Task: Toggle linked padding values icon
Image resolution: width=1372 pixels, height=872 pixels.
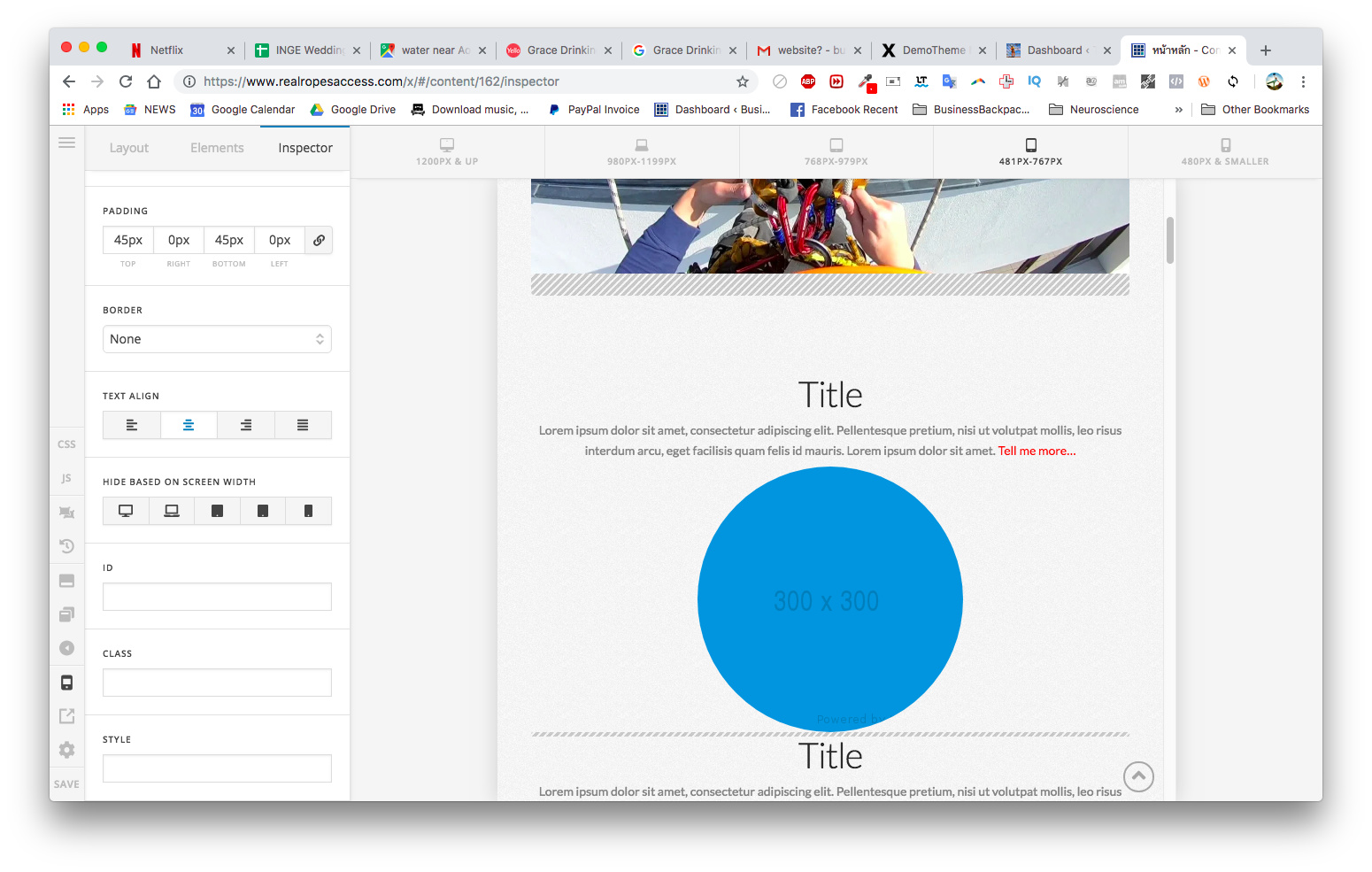Action: [319, 240]
